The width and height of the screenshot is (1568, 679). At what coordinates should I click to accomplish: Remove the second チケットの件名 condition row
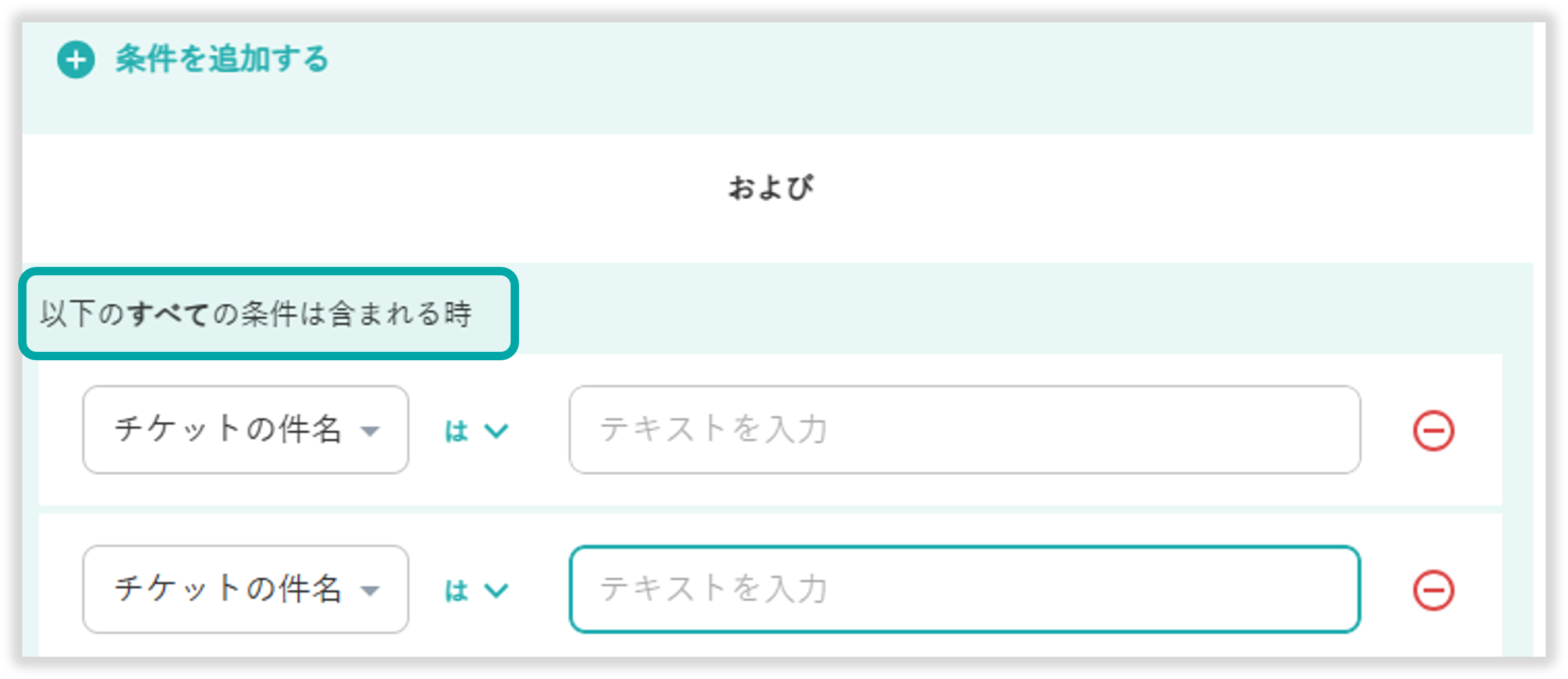1433,590
